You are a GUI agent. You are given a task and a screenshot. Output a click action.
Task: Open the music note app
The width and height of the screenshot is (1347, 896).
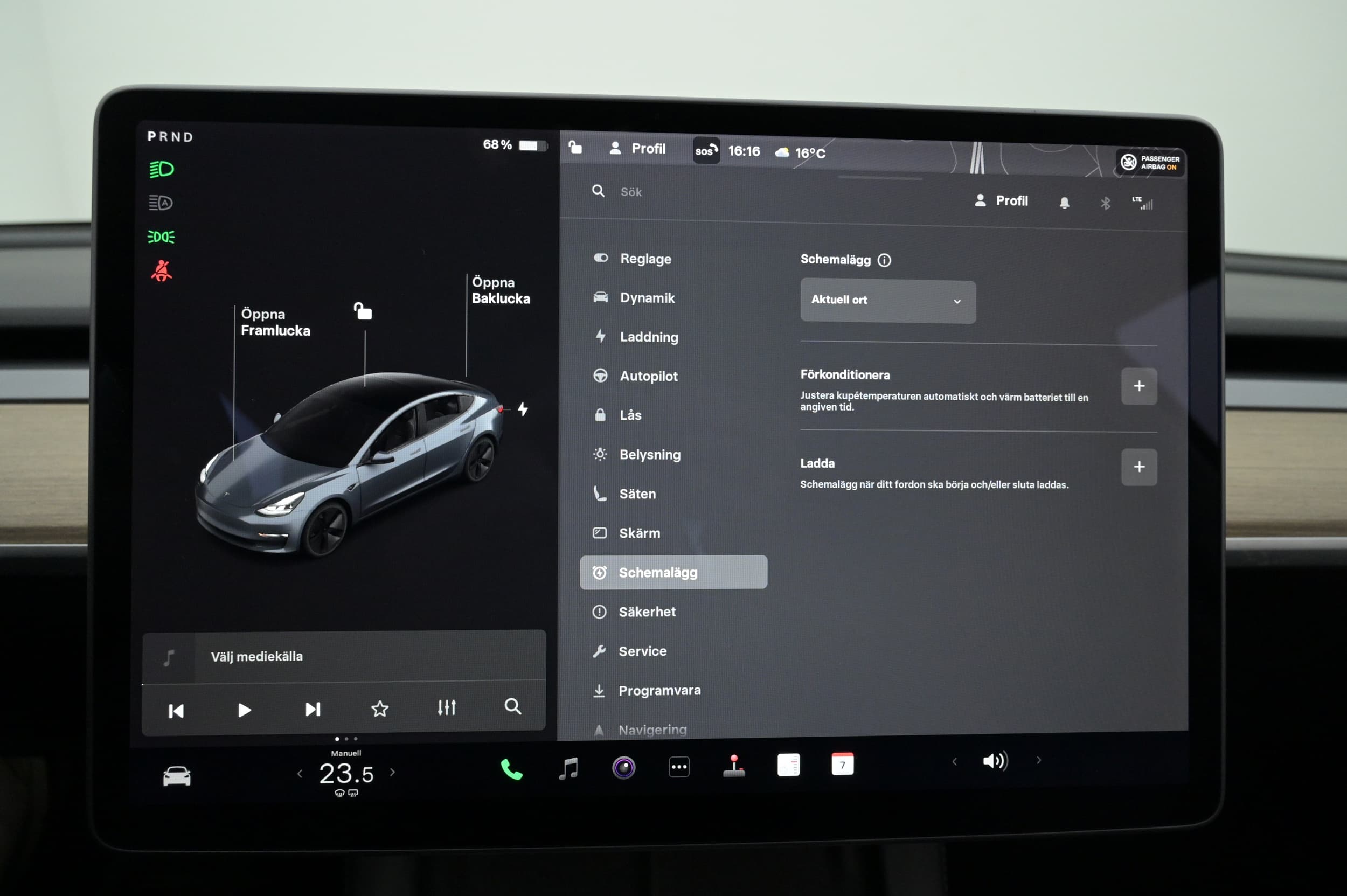568,768
